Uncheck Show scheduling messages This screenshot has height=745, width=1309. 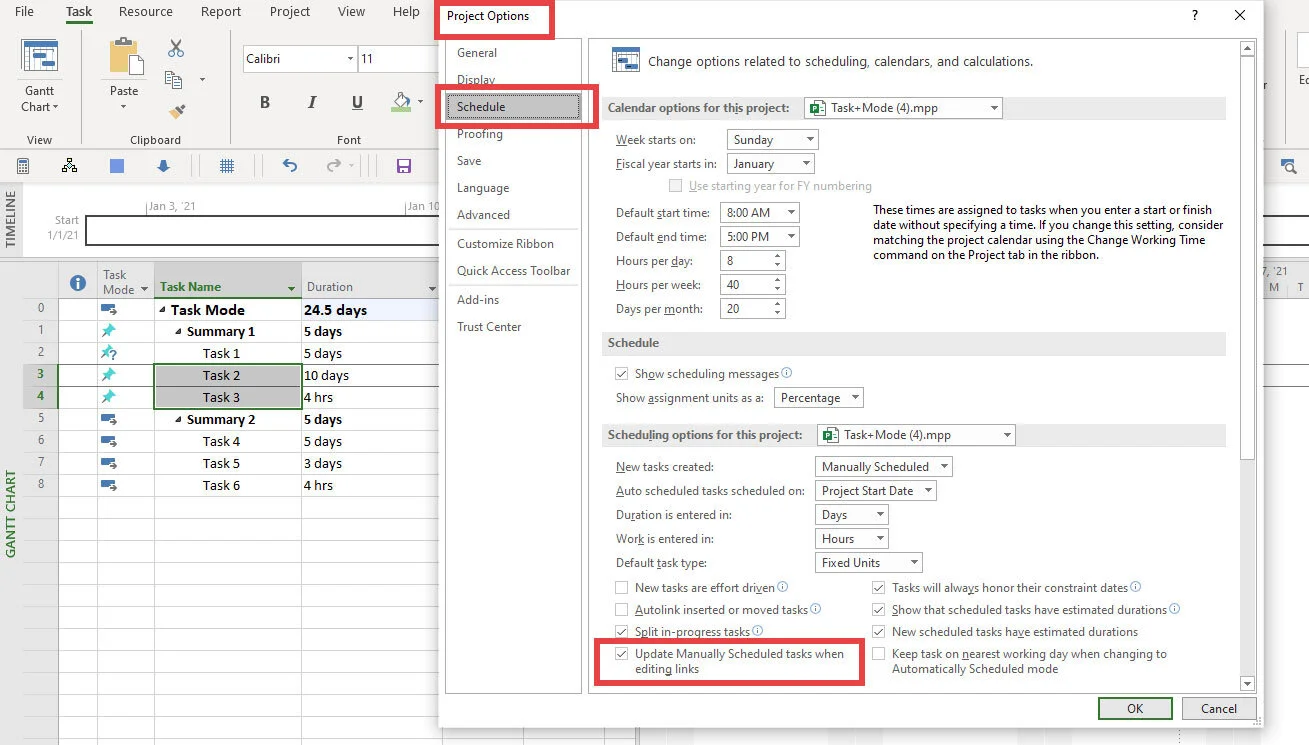point(622,374)
